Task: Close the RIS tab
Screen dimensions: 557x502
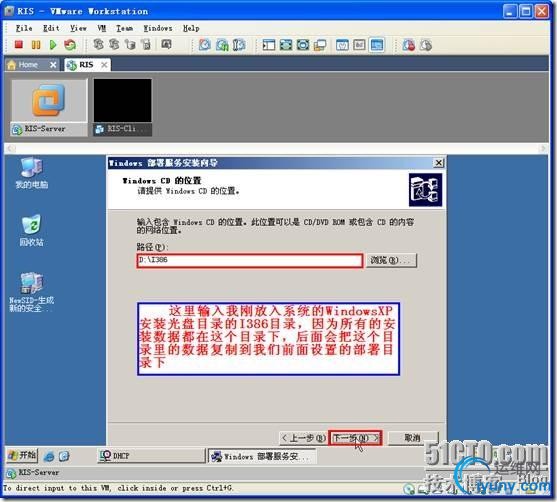Action: (x=104, y=65)
